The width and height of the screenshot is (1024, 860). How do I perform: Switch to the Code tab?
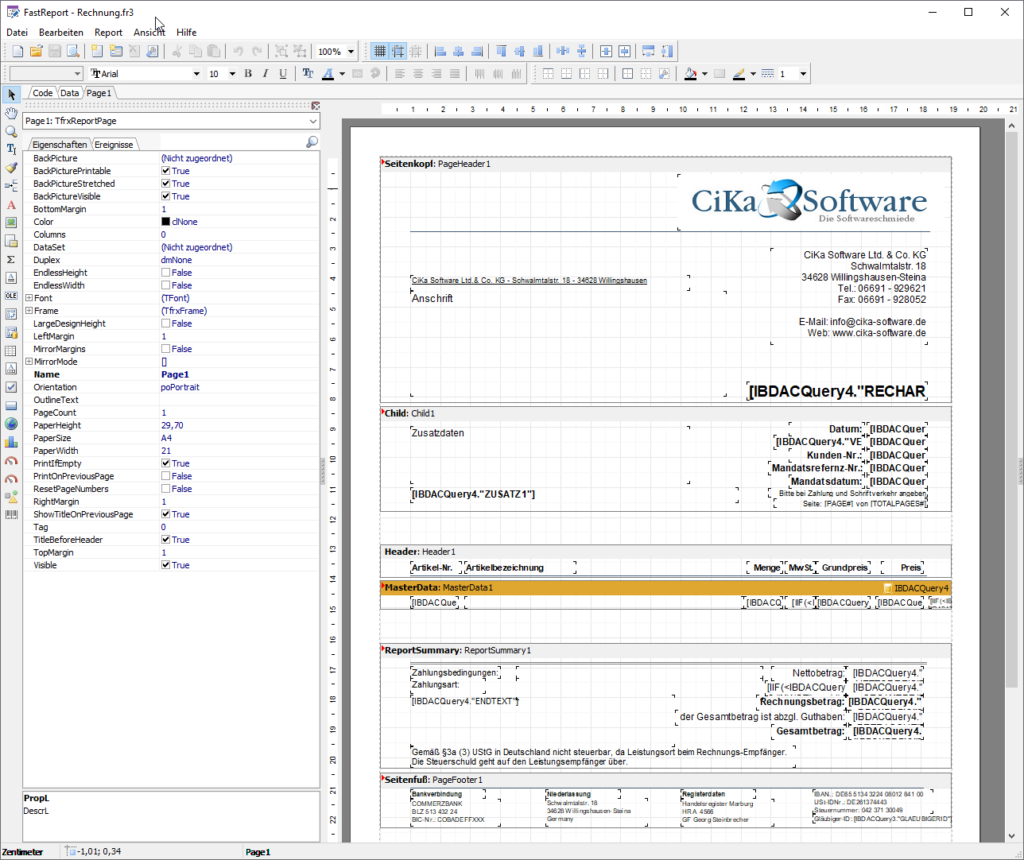click(42, 93)
